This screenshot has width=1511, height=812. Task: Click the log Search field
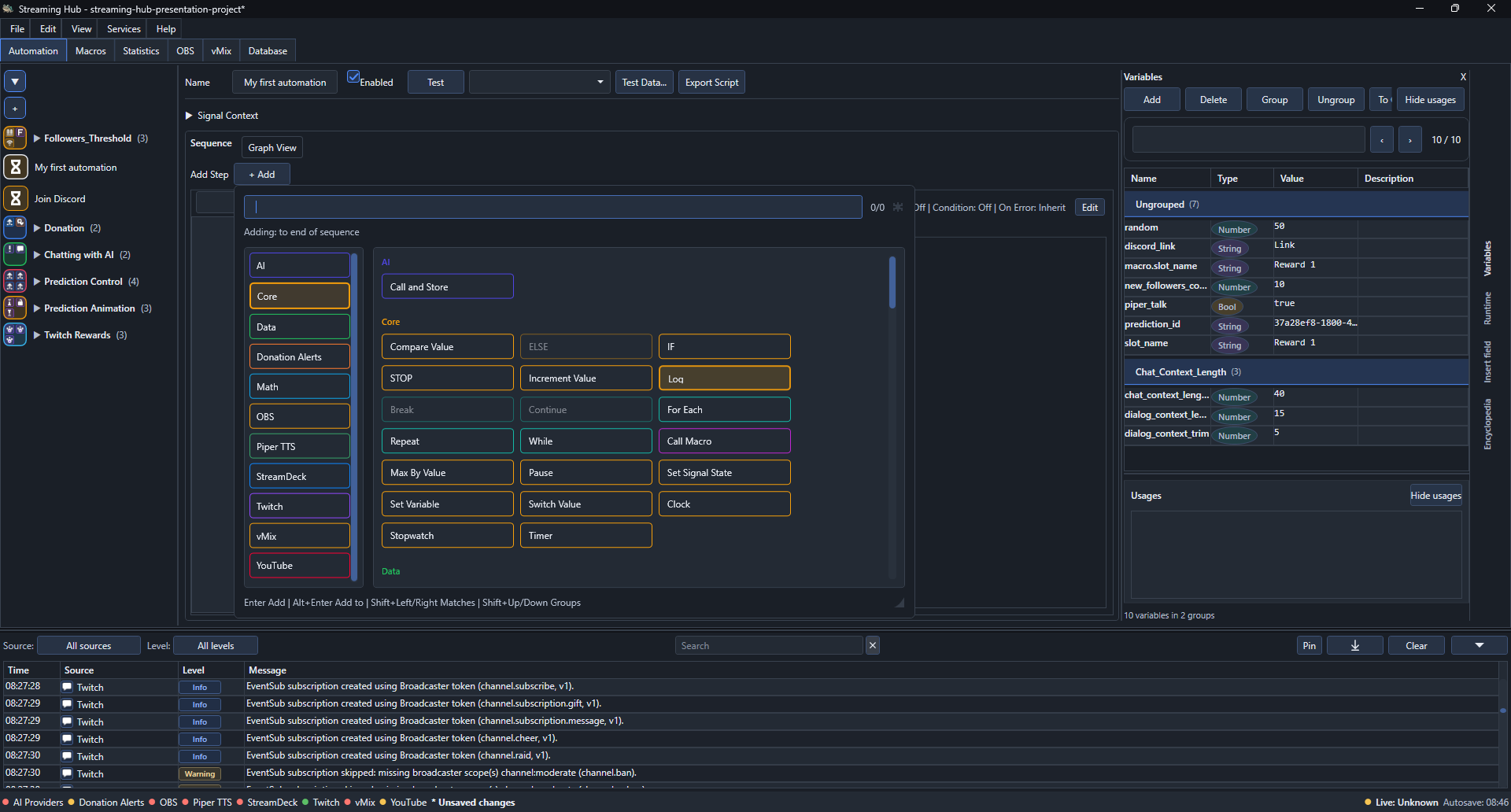(769, 645)
